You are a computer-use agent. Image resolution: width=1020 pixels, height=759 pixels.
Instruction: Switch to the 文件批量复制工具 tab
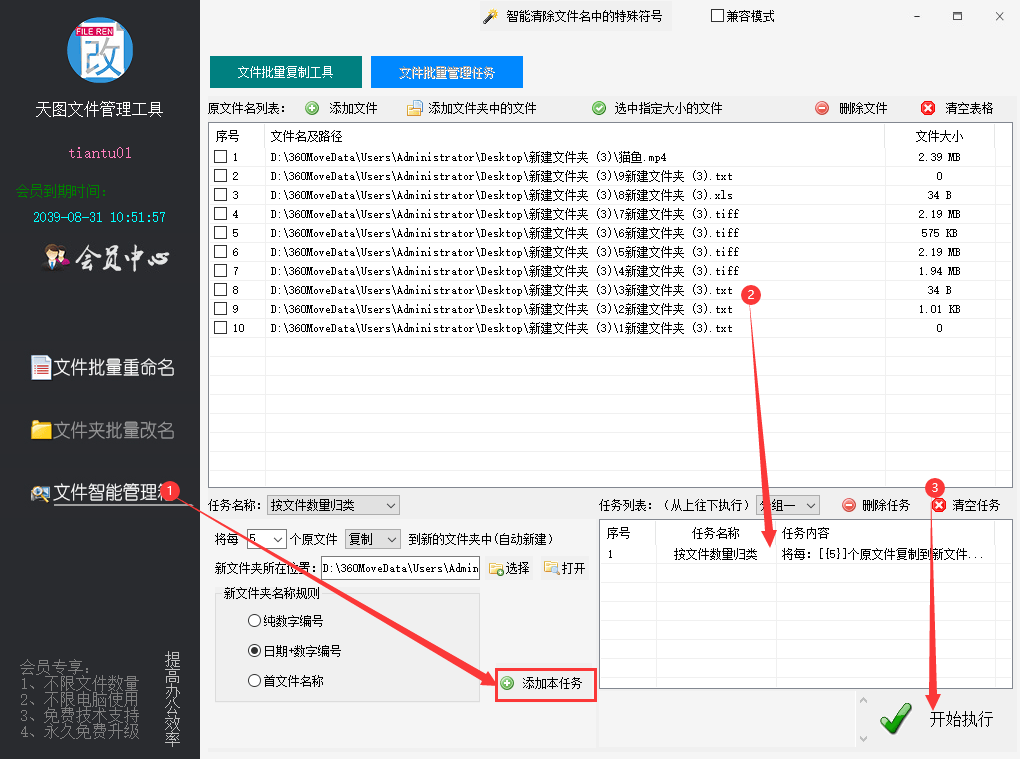[x=286, y=72]
